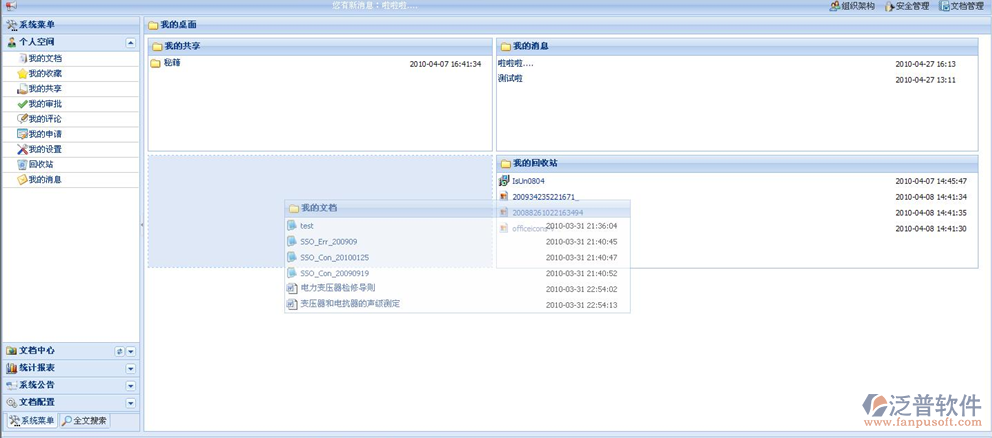The image size is (992, 438).
Task: Open the test document
Action: [x=307, y=226]
